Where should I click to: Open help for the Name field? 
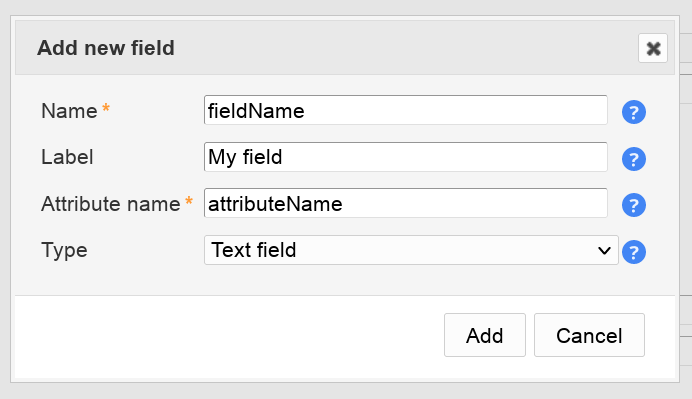click(634, 112)
